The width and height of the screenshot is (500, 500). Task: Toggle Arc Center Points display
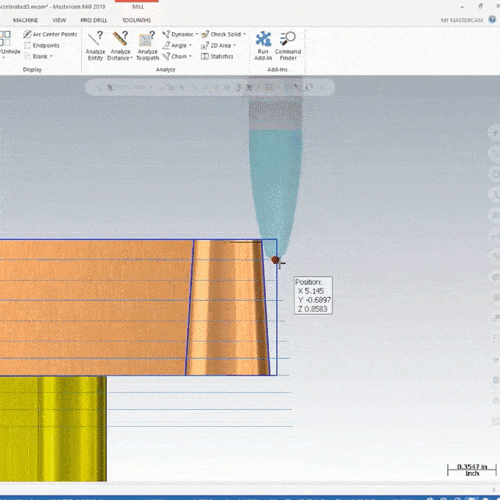50,34
